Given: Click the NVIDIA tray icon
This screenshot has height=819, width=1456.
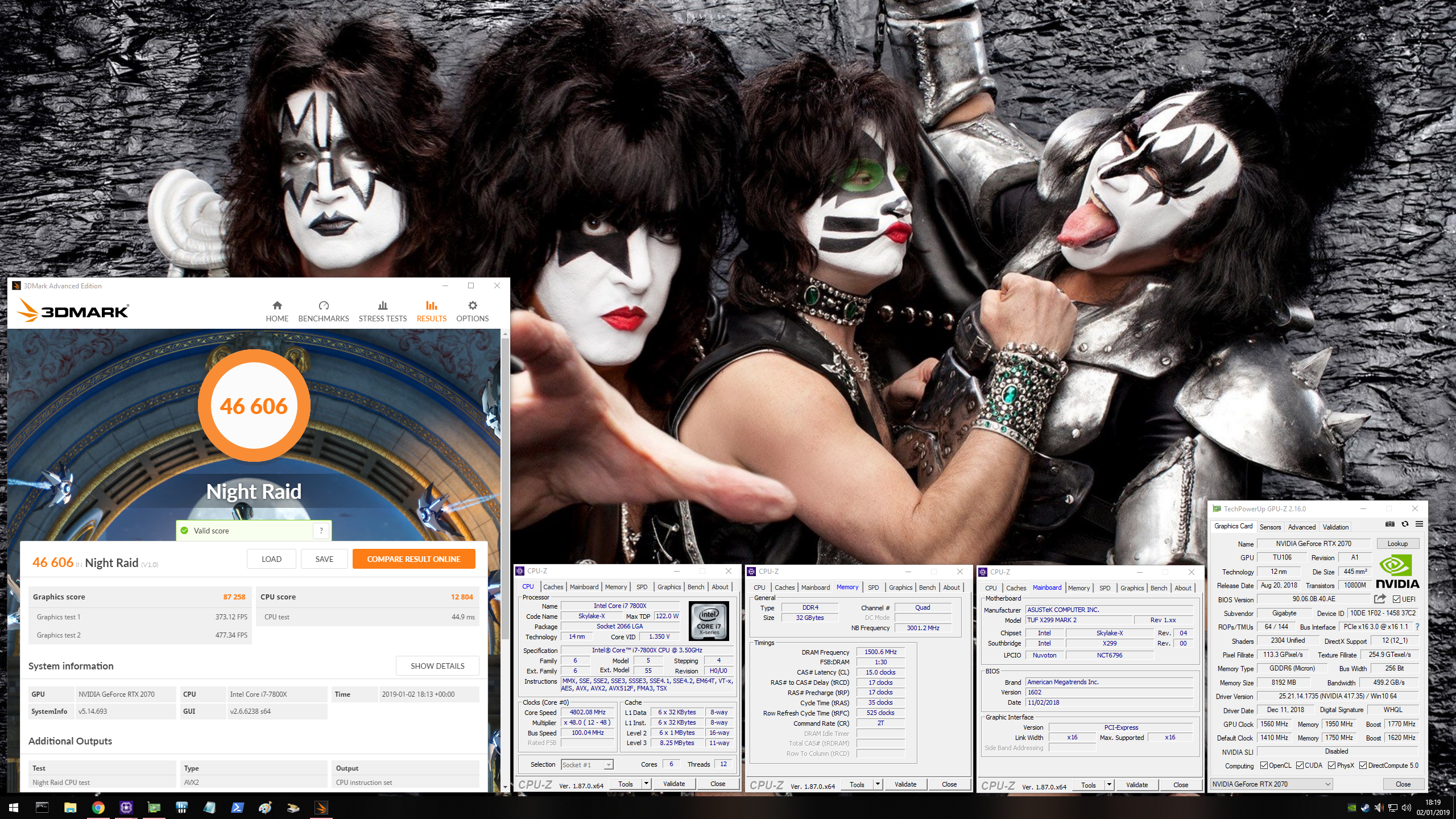Looking at the screenshot, I should tap(1352, 808).
